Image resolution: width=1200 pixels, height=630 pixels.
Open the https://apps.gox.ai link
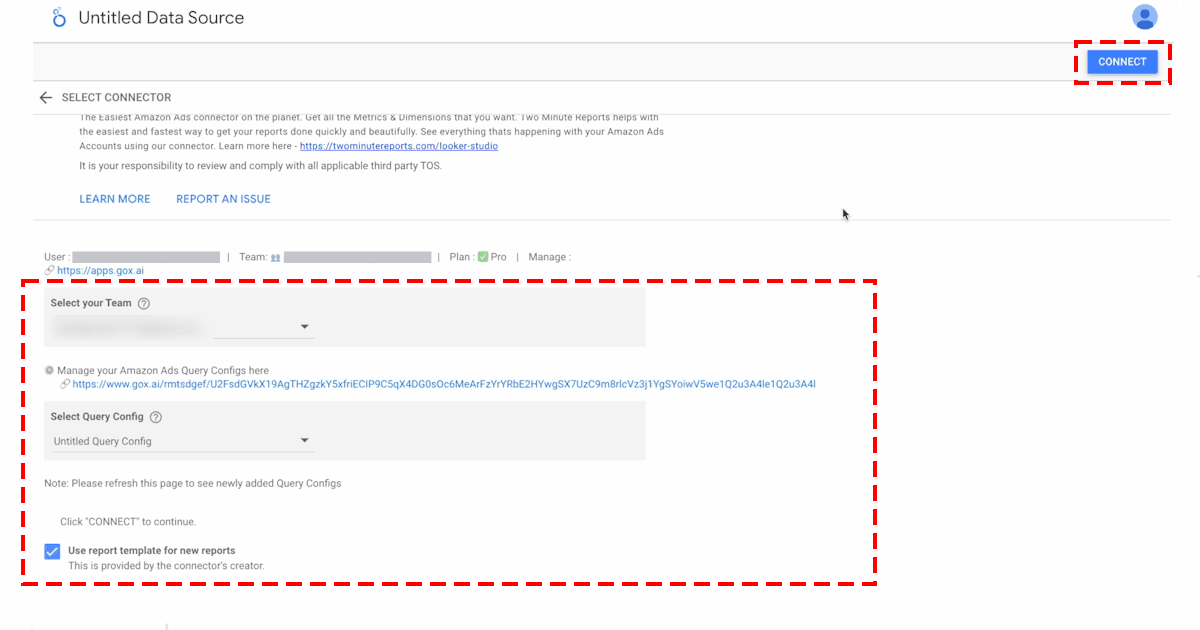(x=100, y=270)
